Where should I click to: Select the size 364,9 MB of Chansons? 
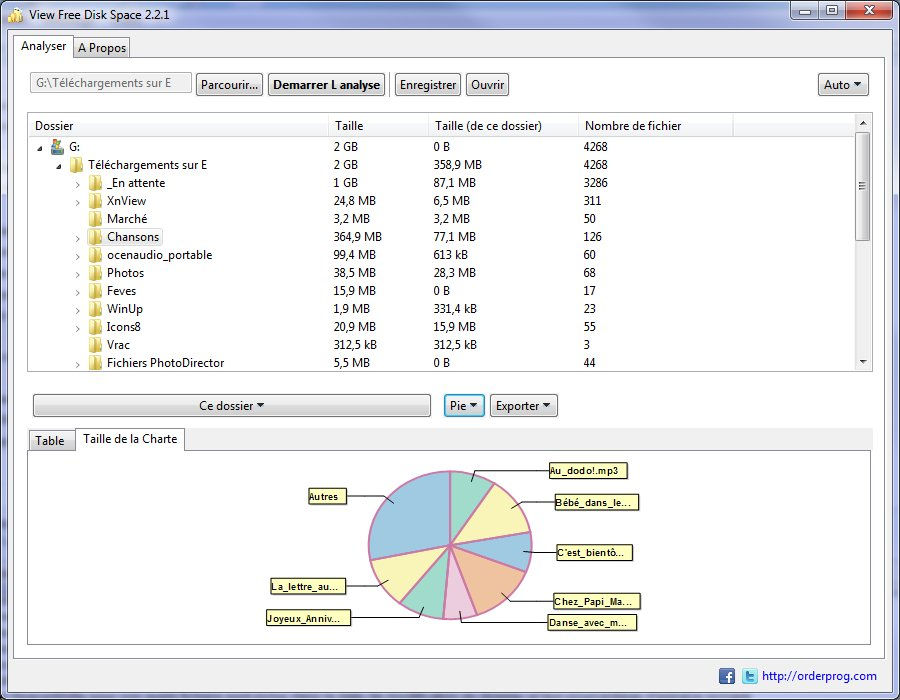[358, 237]
